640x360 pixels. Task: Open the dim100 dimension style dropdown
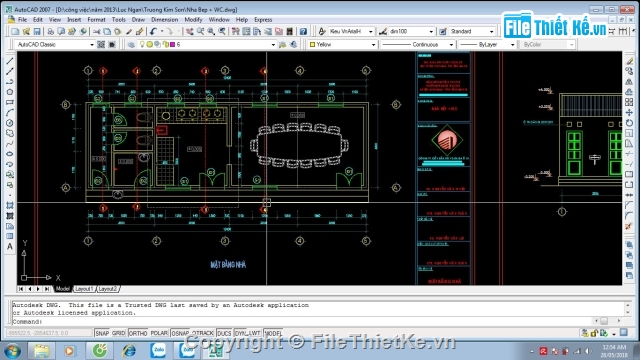pyautogui.click(x=411, y=31)
